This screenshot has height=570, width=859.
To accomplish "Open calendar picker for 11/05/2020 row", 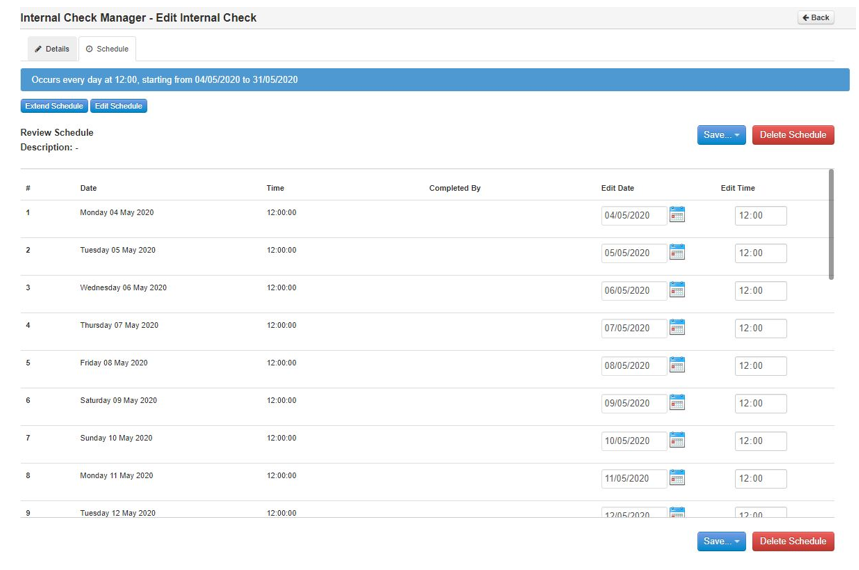I will [x=677, y=478].
